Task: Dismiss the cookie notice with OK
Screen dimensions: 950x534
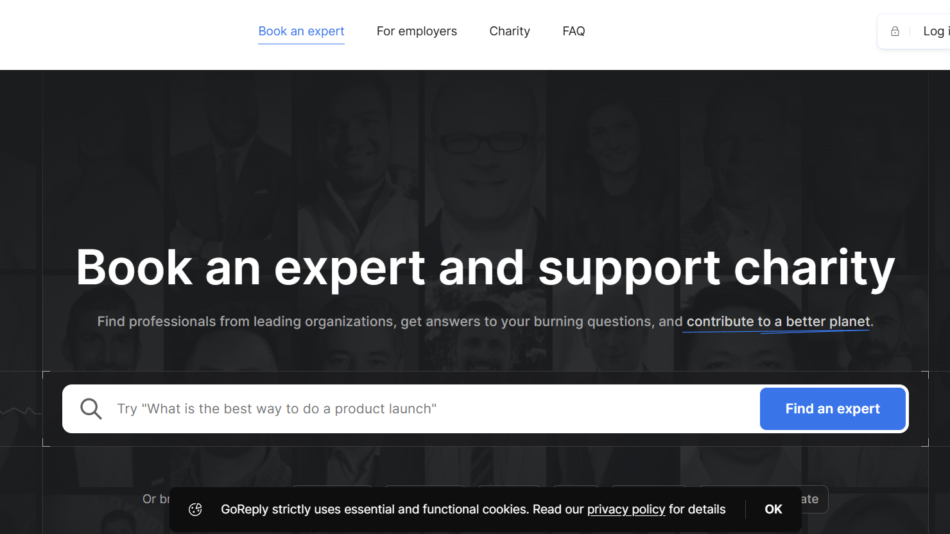Action: (x=773, y=509)
